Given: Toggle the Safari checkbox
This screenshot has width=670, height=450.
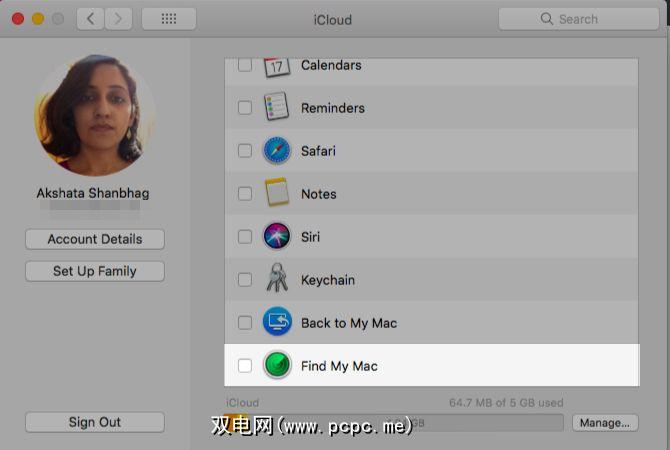Looking at the screenshot, I should click(245, 151).
